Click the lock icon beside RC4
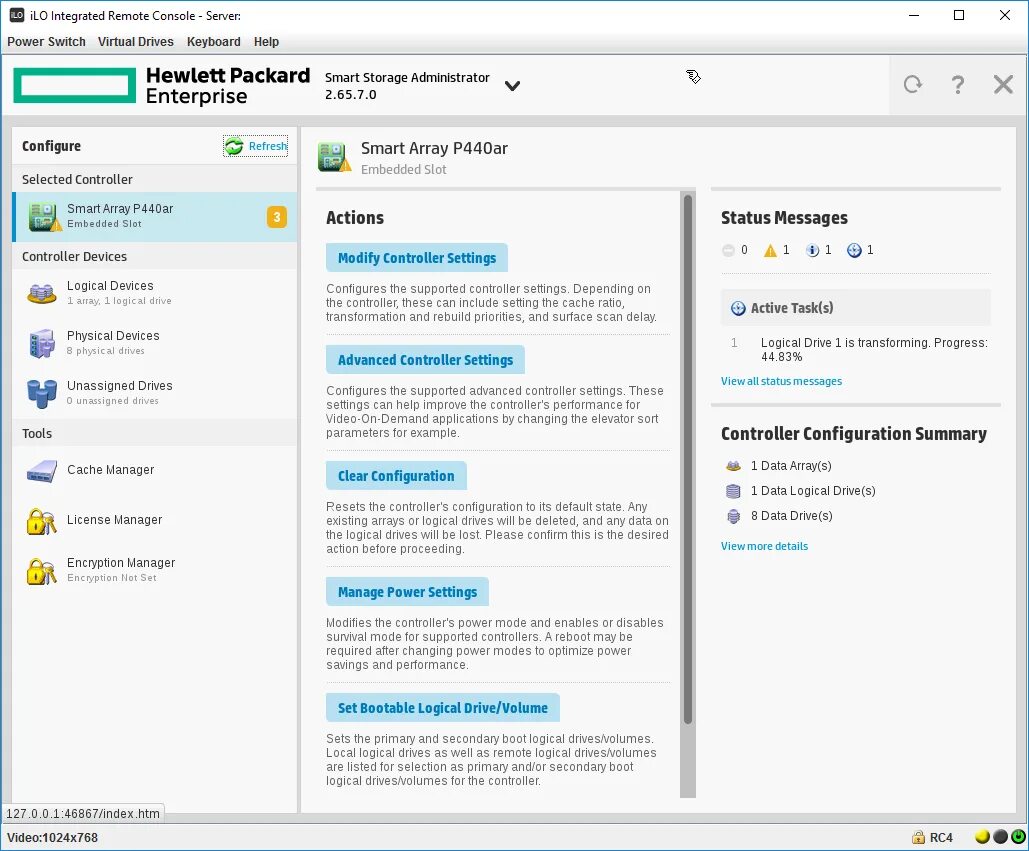 [918, 837]
